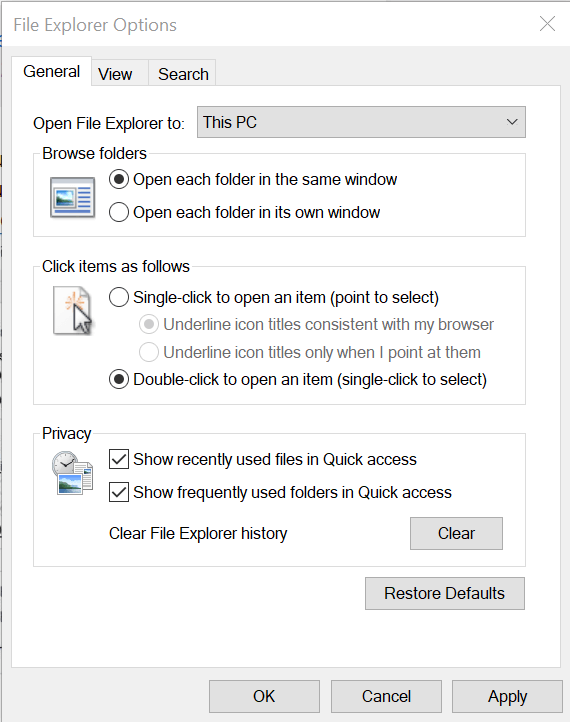This screenshot has width=570, height=722.
Task: Click the Cancel button
Action: point(386,696)
